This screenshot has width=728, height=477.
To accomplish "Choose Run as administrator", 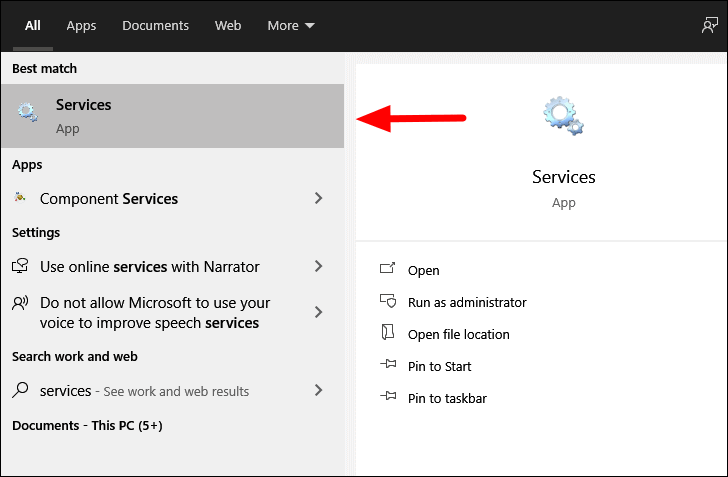I will tap(467, 302).
